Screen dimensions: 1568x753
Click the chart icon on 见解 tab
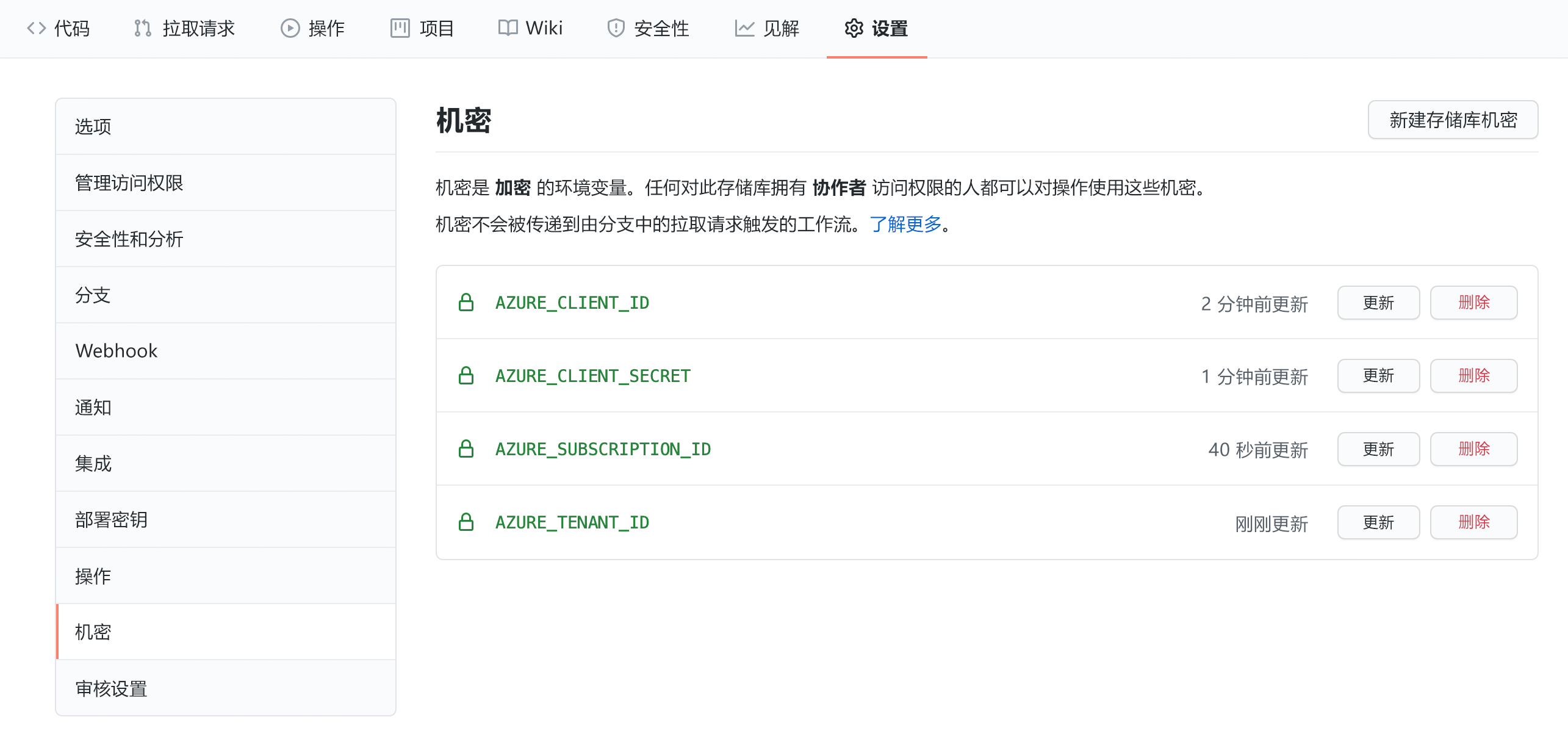click(744, 28)
